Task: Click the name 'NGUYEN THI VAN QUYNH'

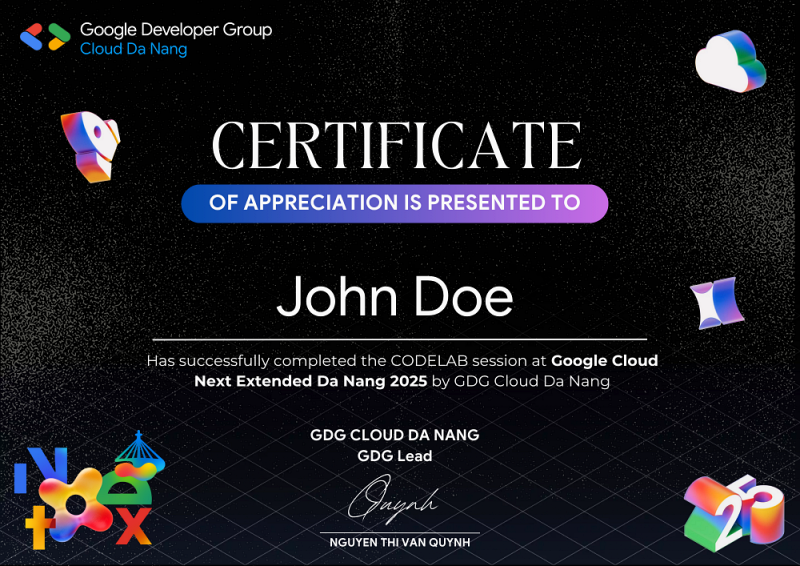Action: pos(399,543)
